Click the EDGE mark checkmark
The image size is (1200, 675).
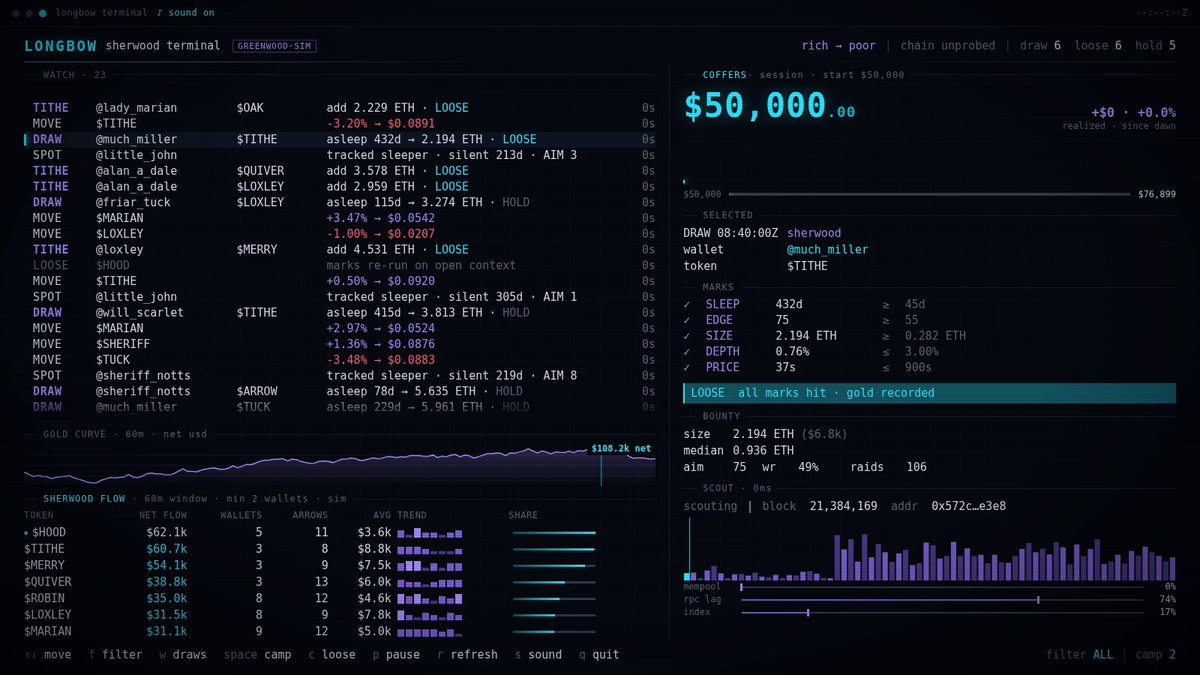tap(686, 320)
